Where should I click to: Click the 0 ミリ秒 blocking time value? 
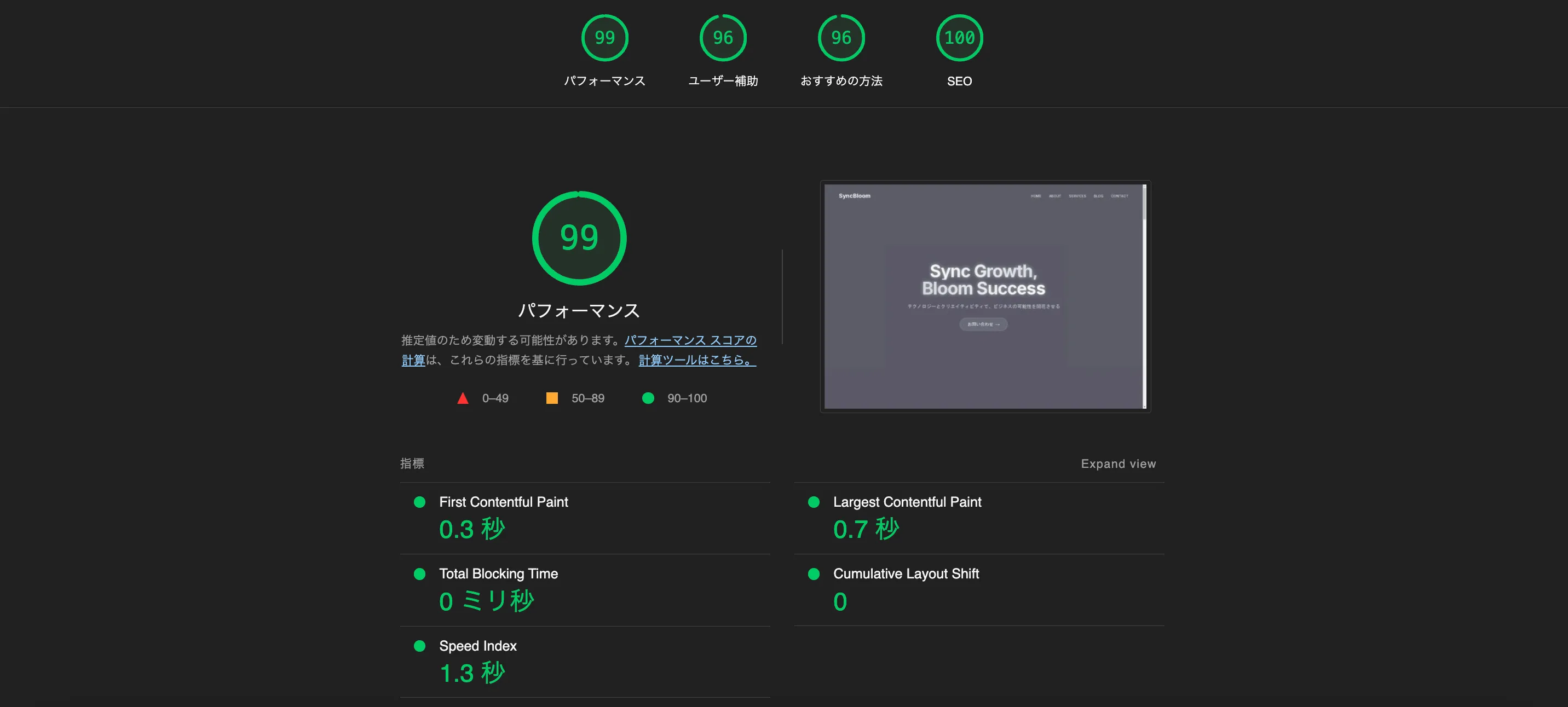pyautogui.click(x=486, y=601)
